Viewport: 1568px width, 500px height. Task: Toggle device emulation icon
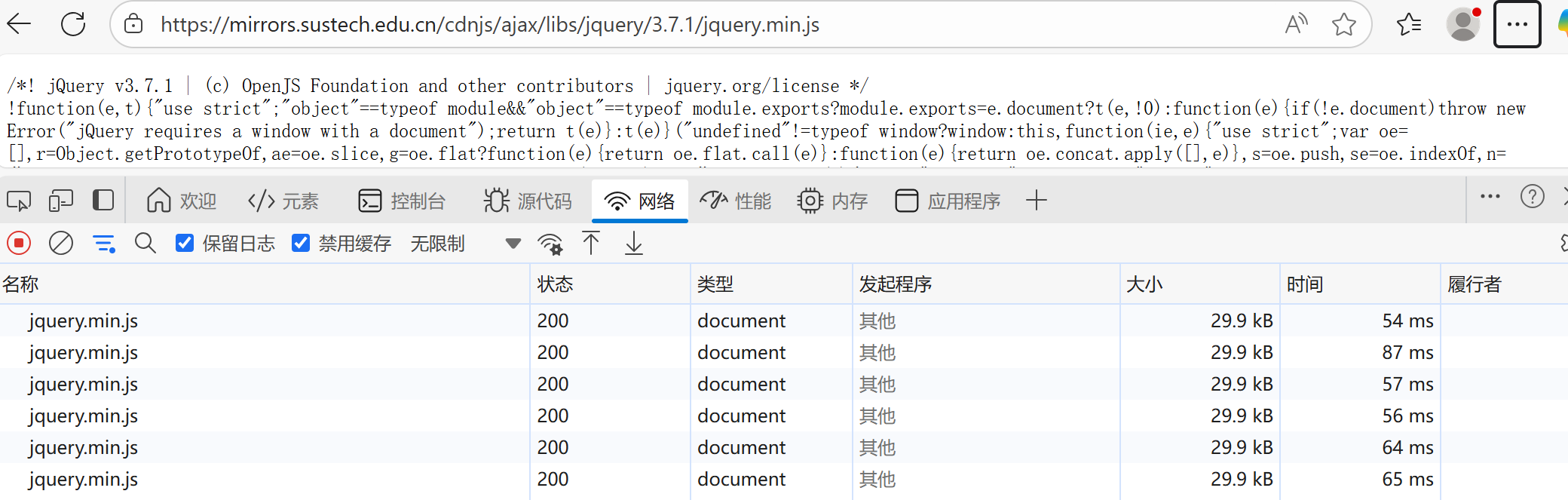coord(60,201)
